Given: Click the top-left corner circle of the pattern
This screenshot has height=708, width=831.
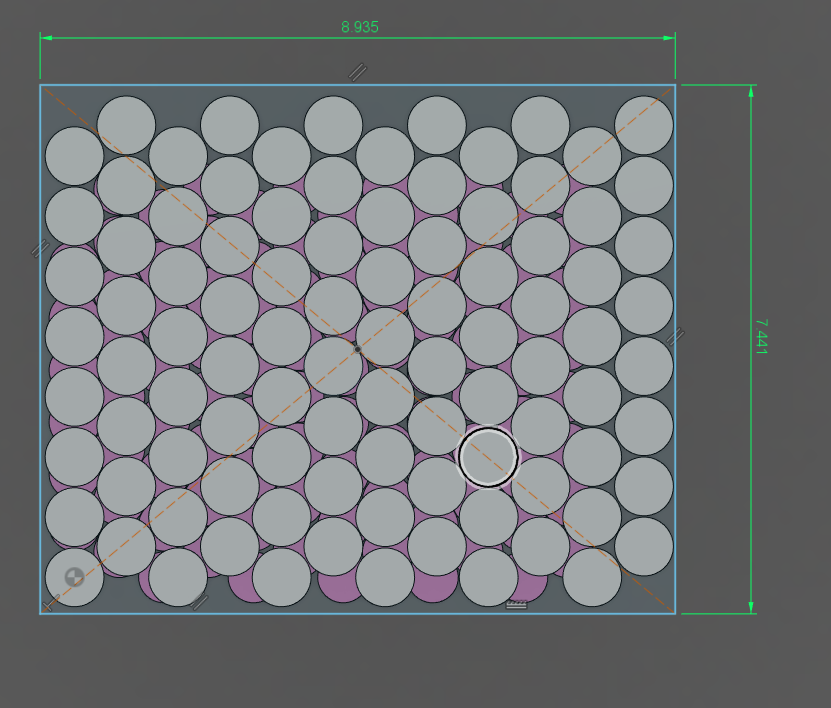Looking at the screenshot, I should 75,156.
